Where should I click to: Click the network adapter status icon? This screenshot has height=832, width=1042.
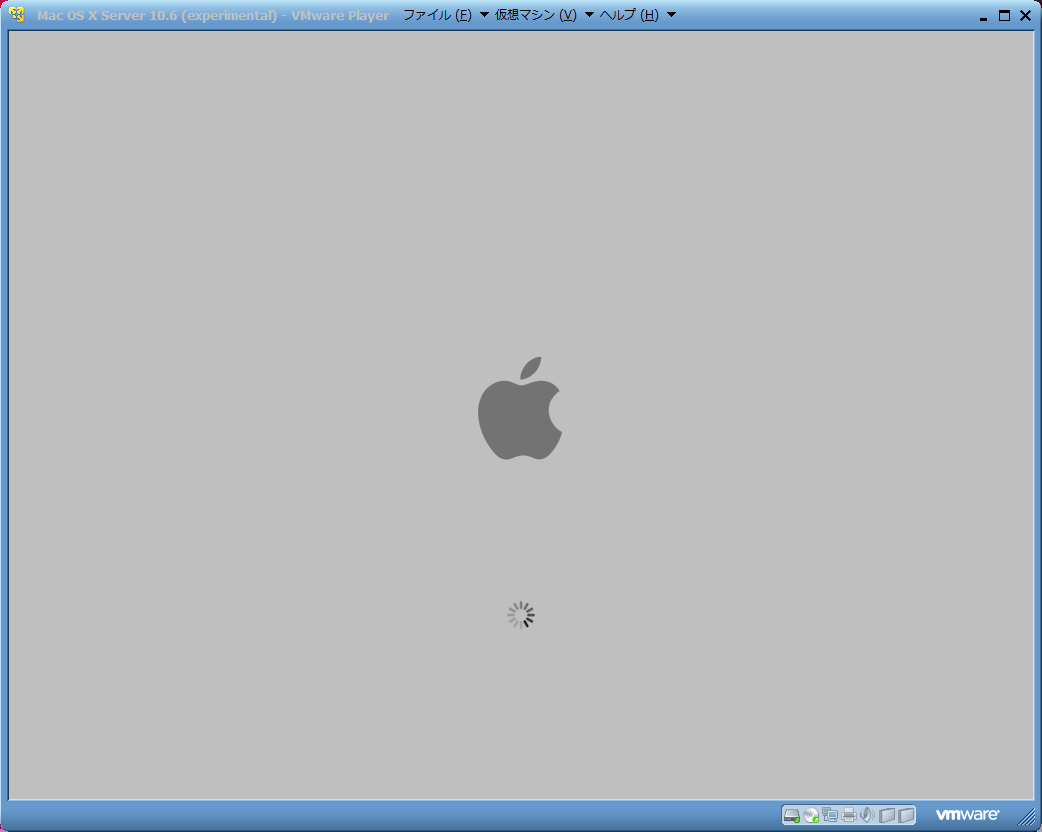pyautogui.click(x=830, y=815)
